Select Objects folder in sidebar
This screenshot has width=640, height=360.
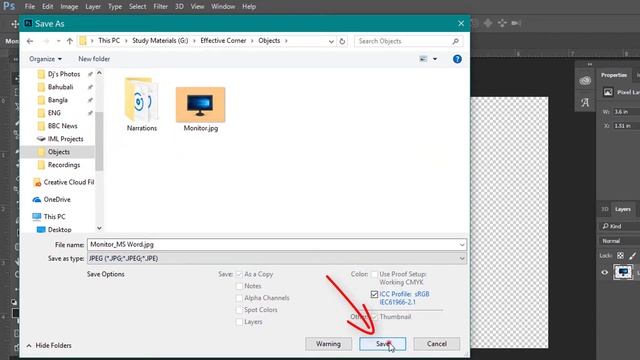[59, 152]
